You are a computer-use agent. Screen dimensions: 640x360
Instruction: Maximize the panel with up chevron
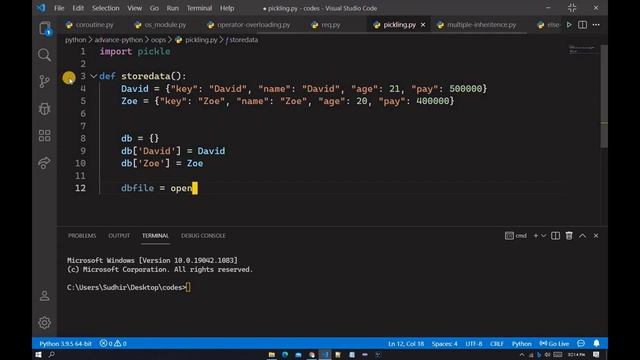point(582,236)
